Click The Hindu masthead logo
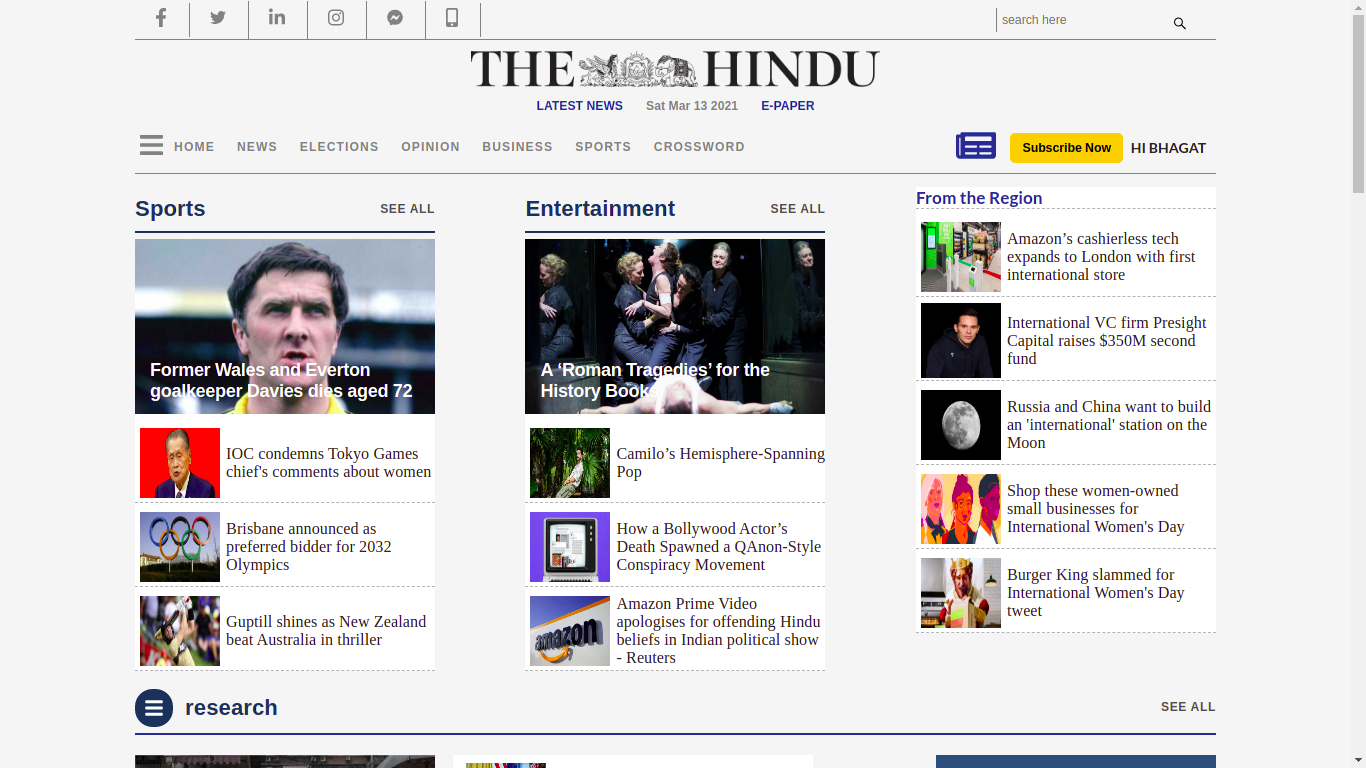The image size is (1366, 768). click(675, 69)
